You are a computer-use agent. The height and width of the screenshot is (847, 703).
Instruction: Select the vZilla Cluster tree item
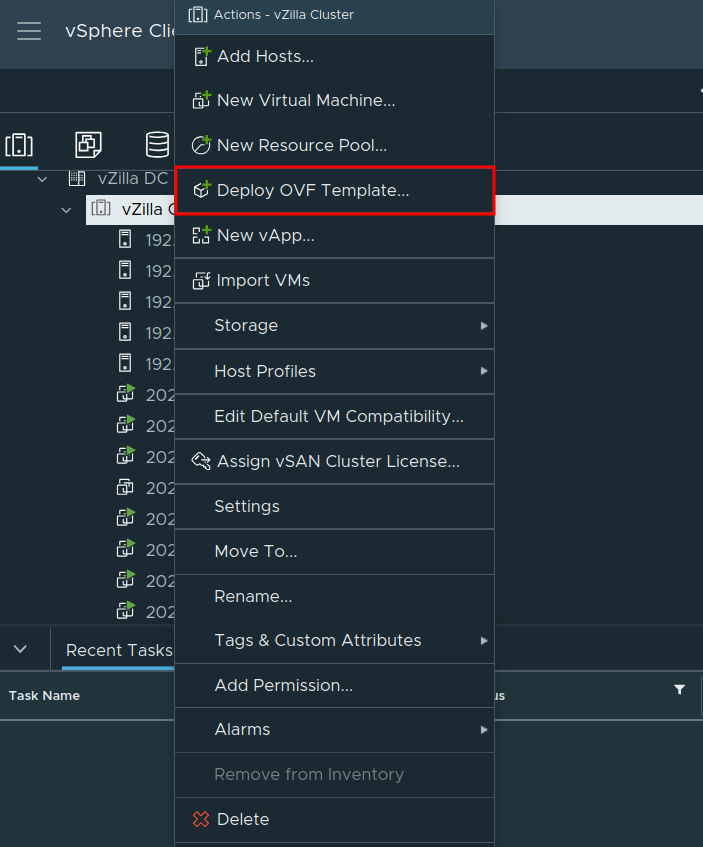pyautogui.click(x=147, y=209)
